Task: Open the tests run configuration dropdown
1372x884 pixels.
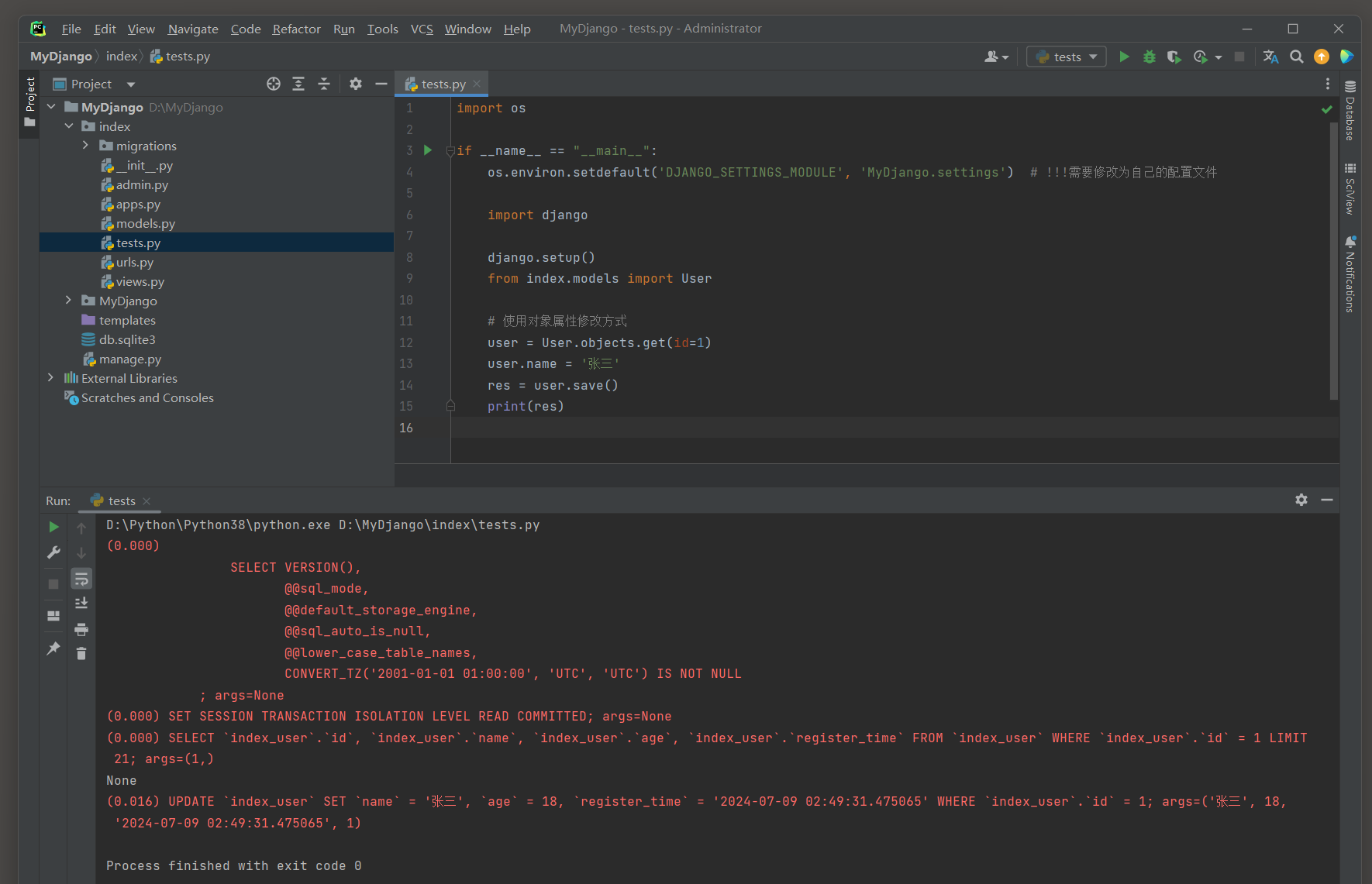Action: point(1067,57)
